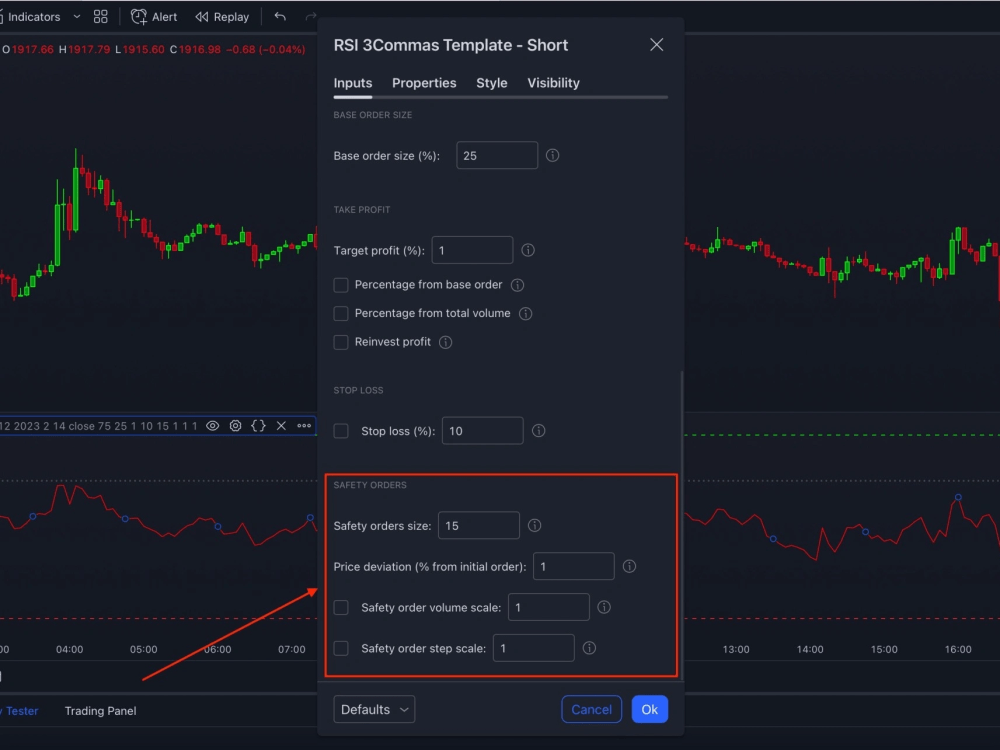This screenshot has height=750, width=1000.
Task: Cancel the settings dialog
Action: 591,709
